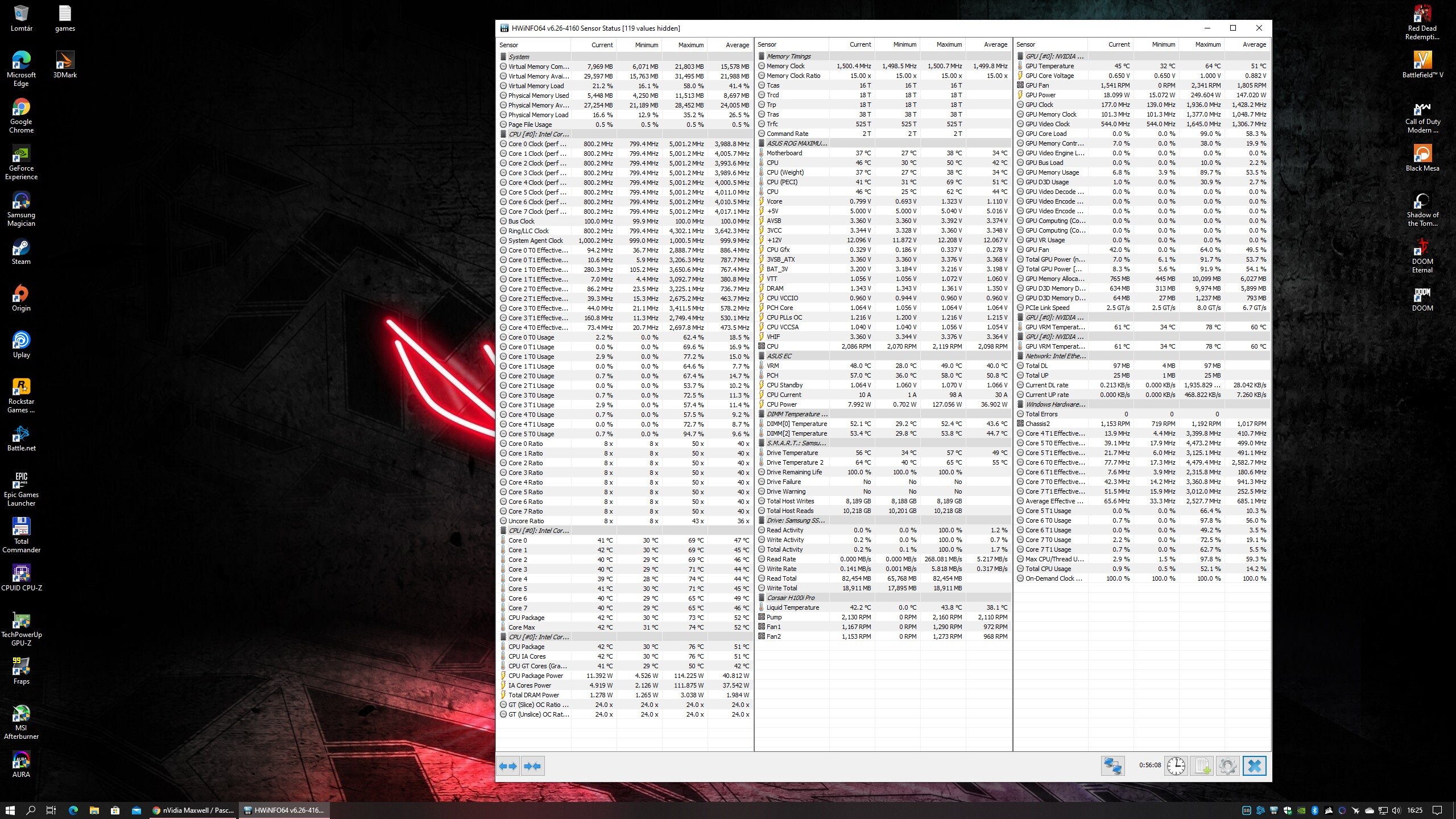Click the shrink layout arrows button in HWiNFO
The height and width of the screenshot is (819, 1456).
(x=532, y=766)
